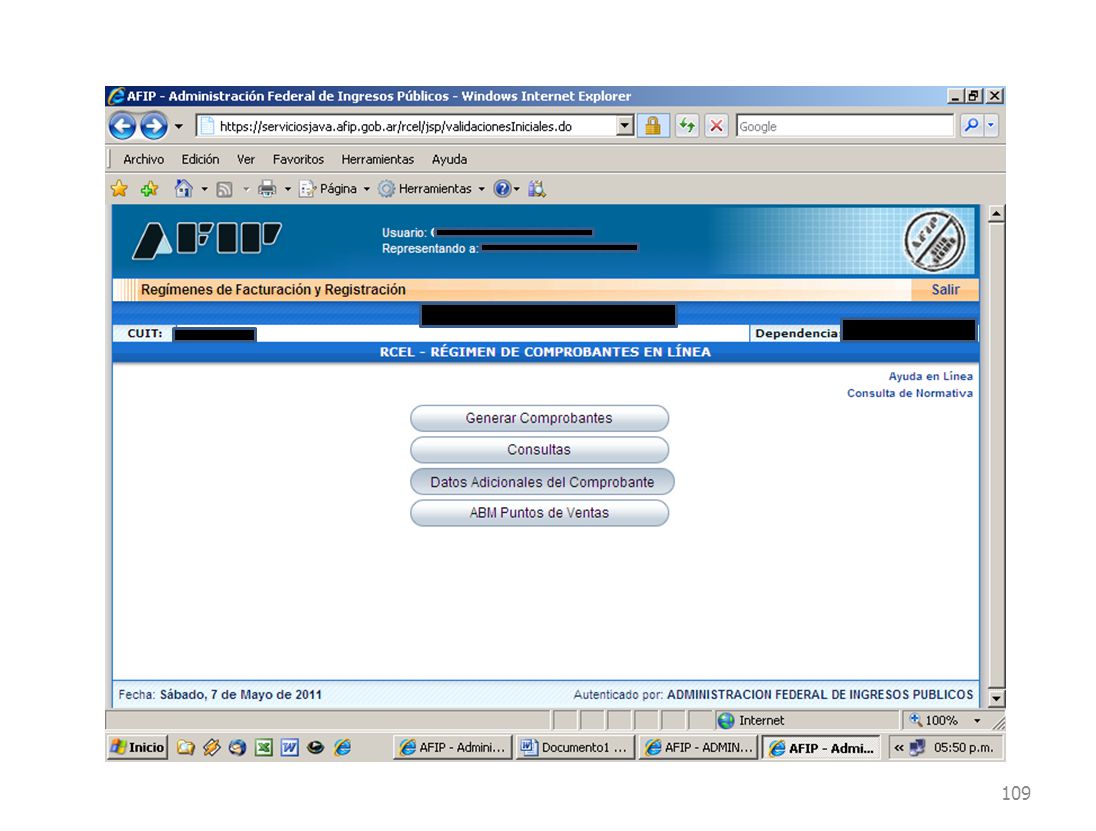Launch the Excel quick launch icon

pos(264,747)
